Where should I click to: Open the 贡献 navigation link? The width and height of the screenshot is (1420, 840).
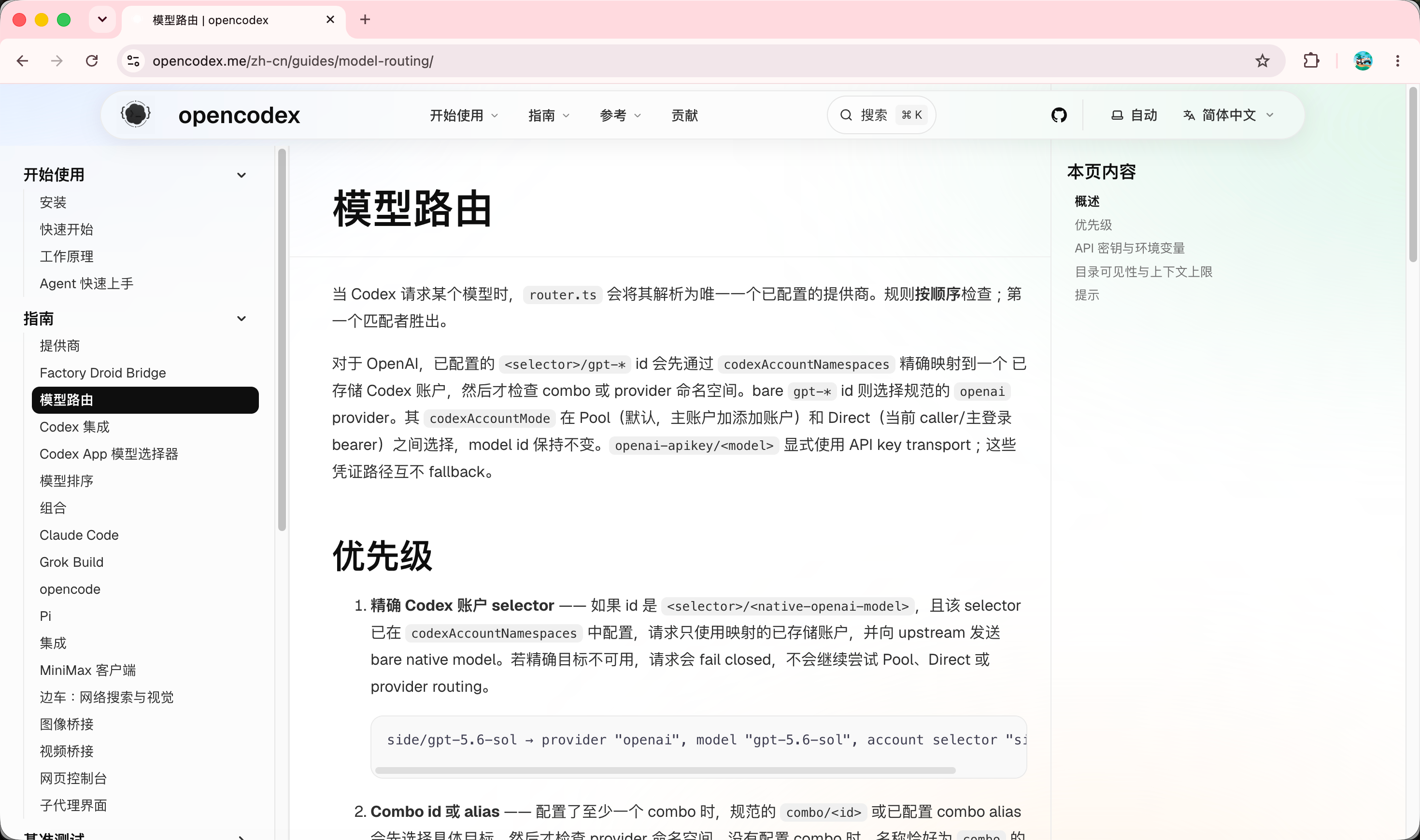pos(684,115)
